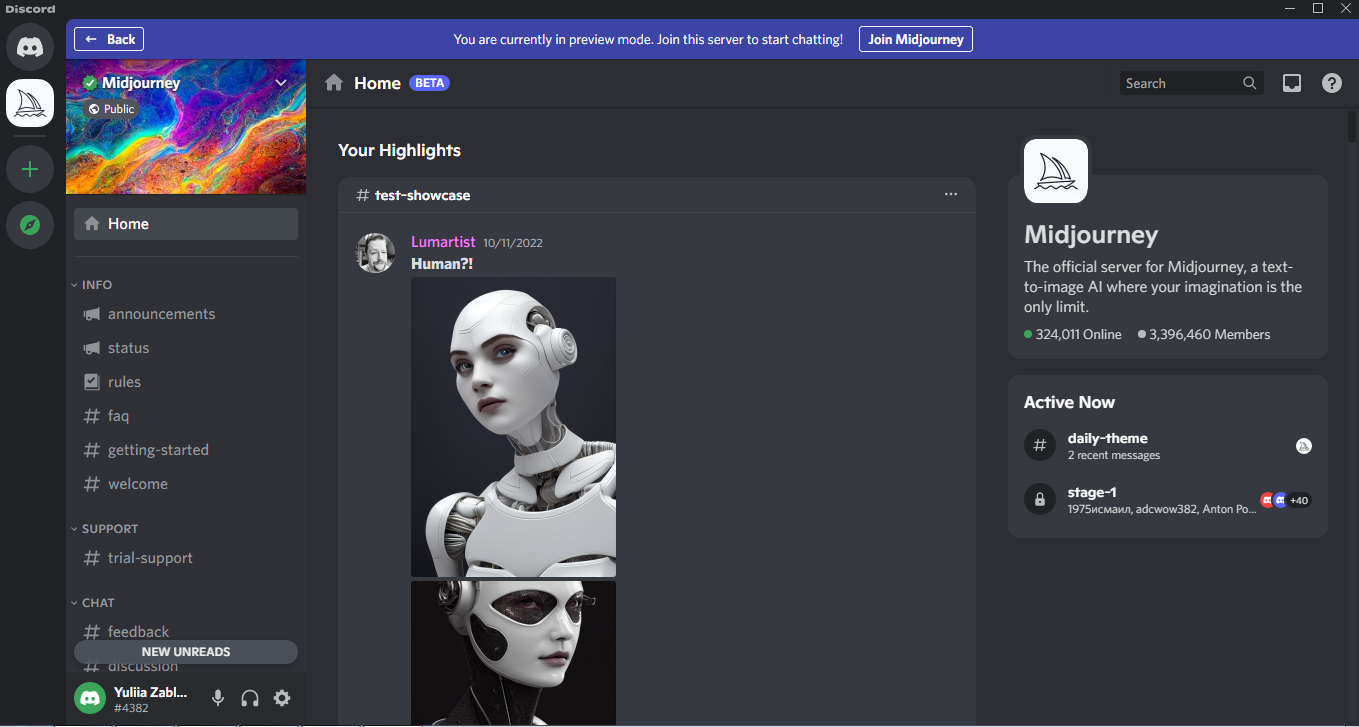The width and height of the screenshot is (1359, 727).
Task: Open the faq channel
Action: pyautogui.click(x=186, y=416)
